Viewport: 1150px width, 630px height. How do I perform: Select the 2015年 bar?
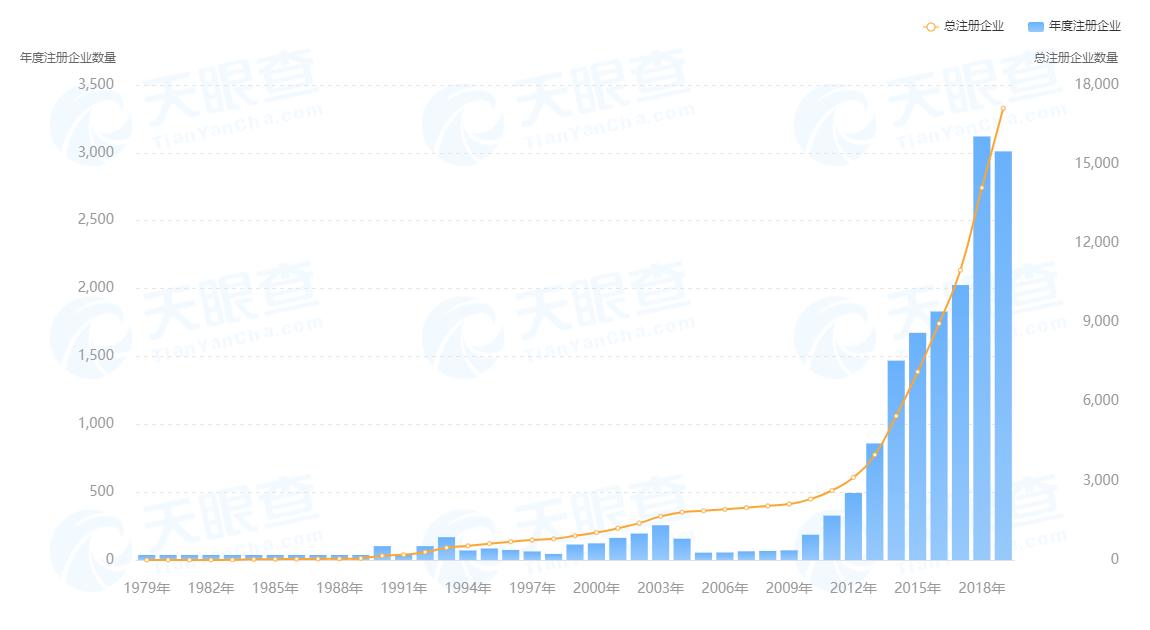pyautogui.click(x=918, y=447)
